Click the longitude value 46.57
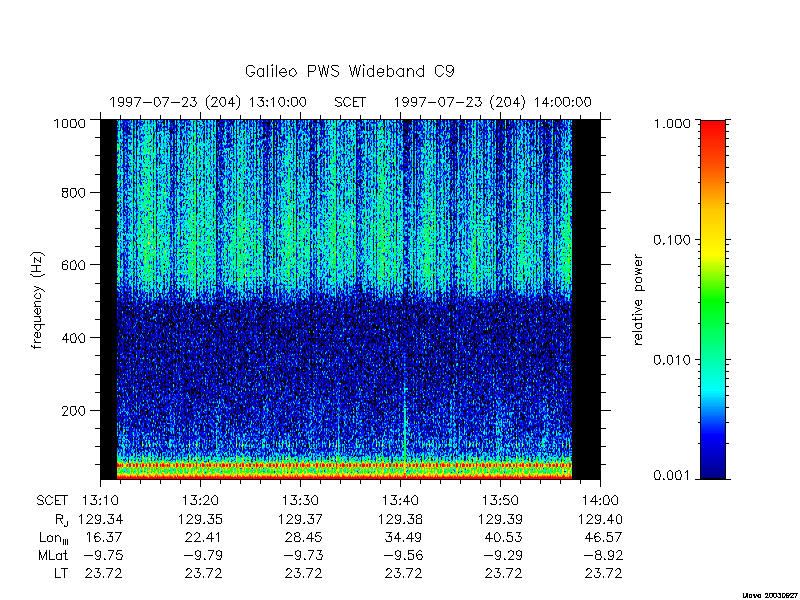The image size is (800, 600). pos(604,537)
